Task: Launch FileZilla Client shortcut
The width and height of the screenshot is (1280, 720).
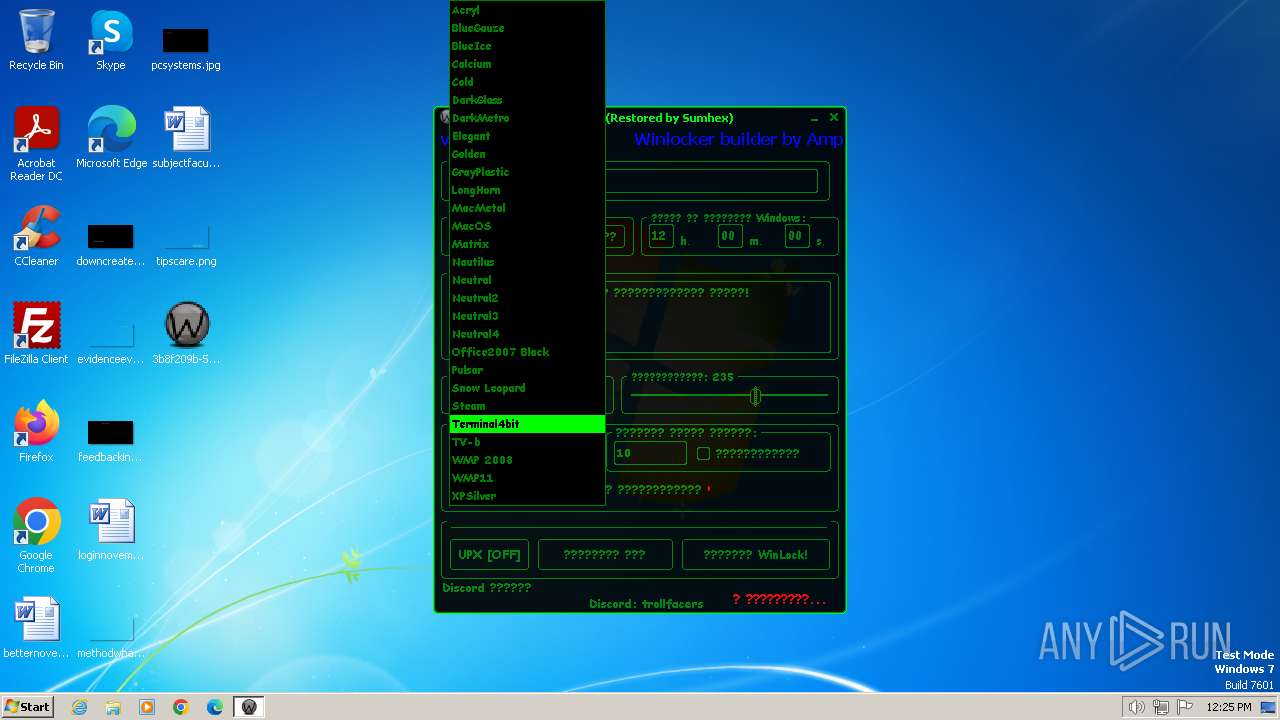Action: 36,334
